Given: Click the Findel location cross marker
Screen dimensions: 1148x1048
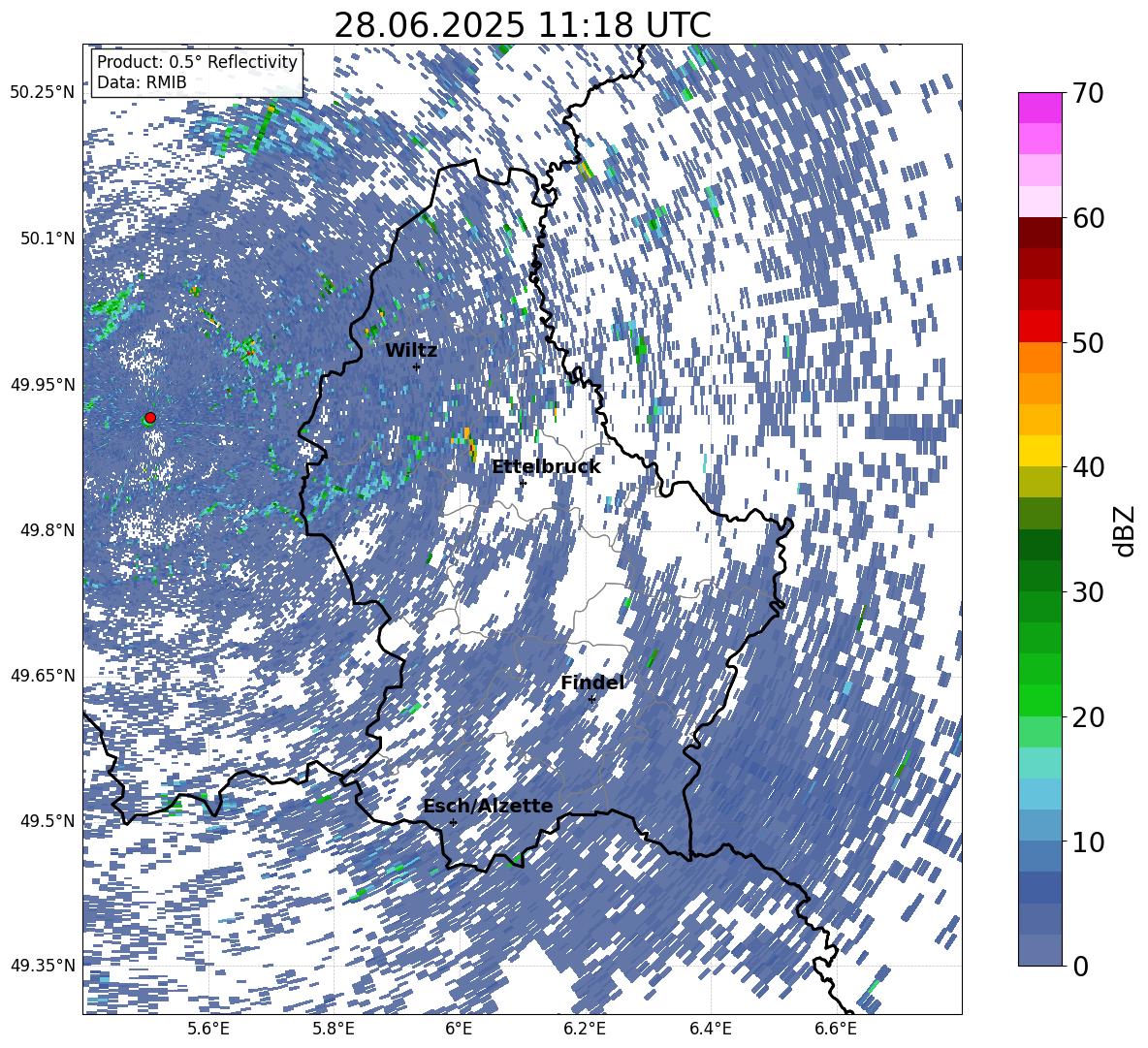Looking at the screenshot, I should pos(591,700).
